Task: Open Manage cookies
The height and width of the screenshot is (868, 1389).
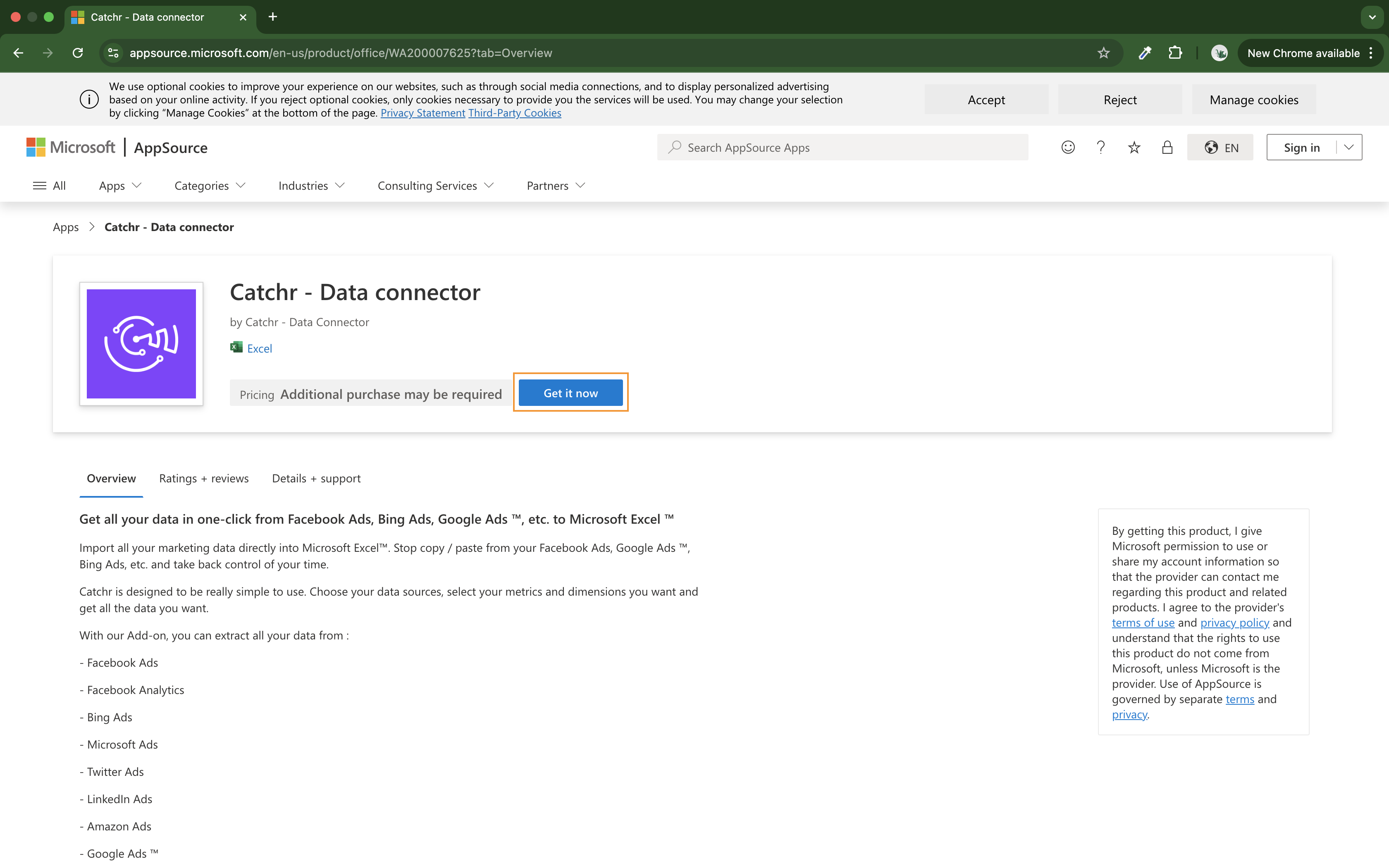Action: [1253, 99]
